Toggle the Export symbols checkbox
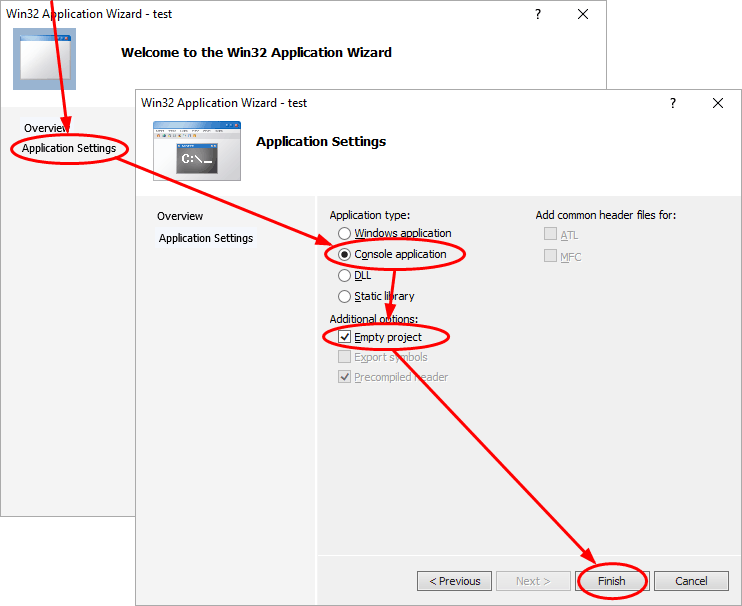 tap(344, 357)
